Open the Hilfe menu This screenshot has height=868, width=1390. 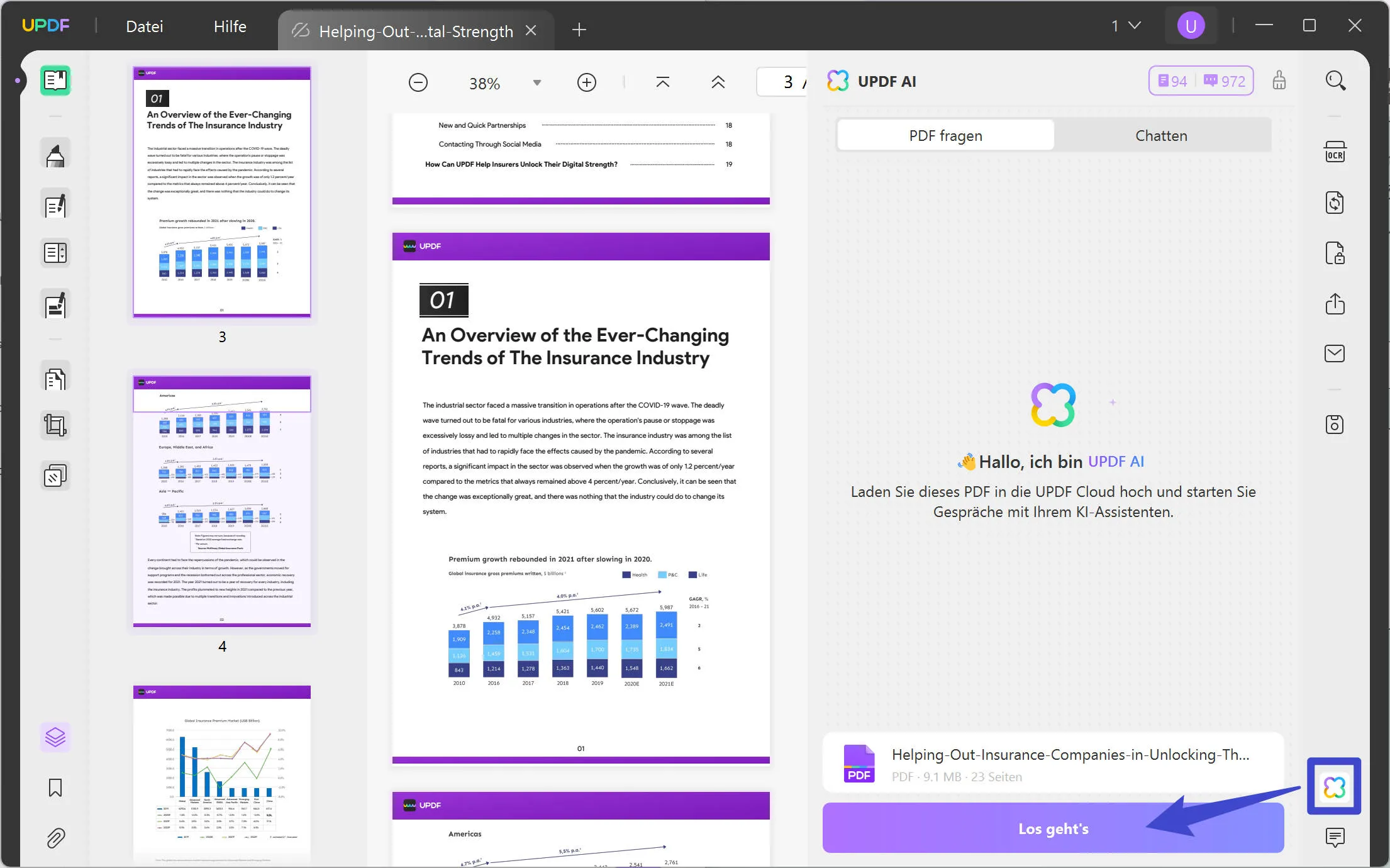[230, 26]
